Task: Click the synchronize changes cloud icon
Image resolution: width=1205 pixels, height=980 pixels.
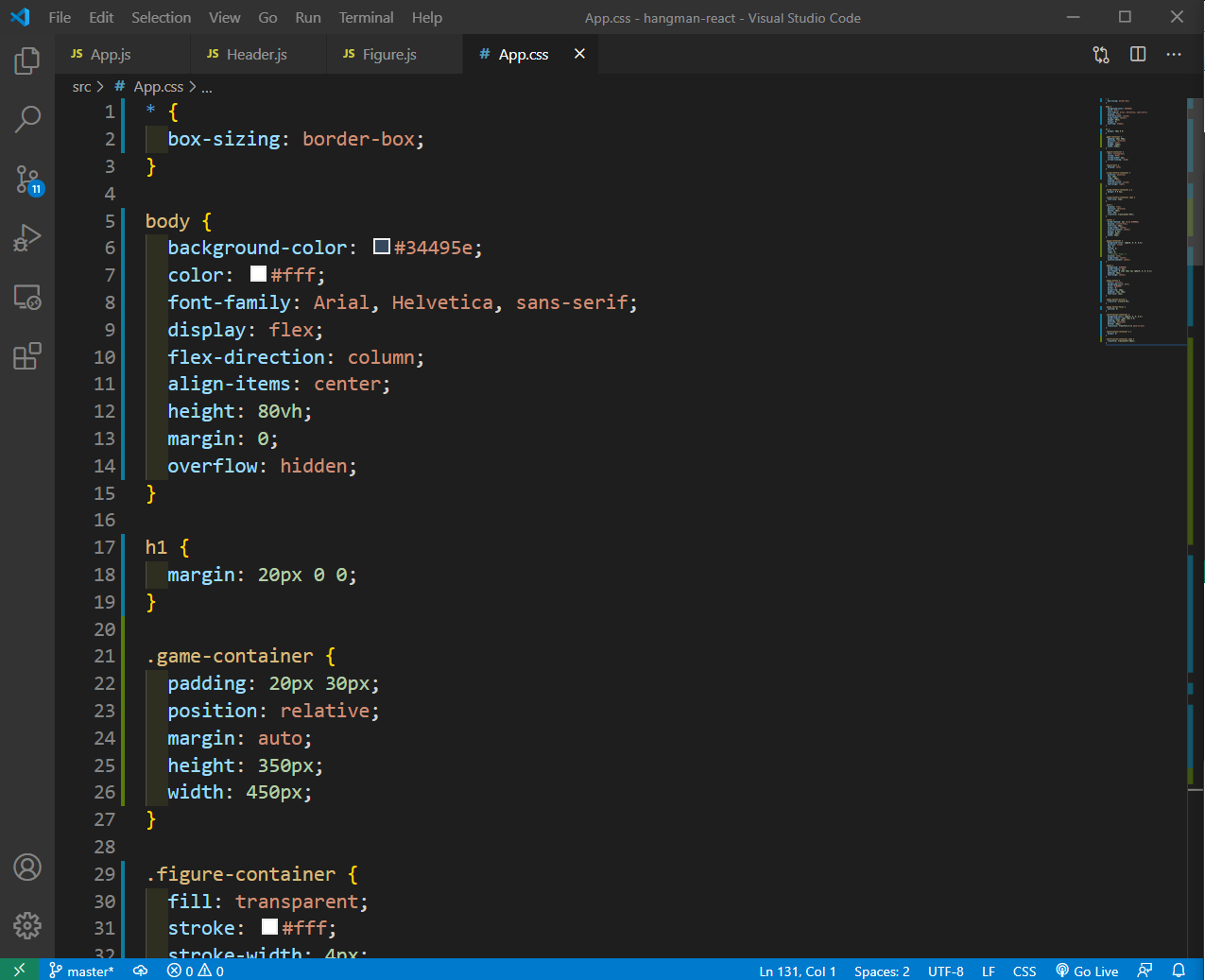Action: coord(140,971)
